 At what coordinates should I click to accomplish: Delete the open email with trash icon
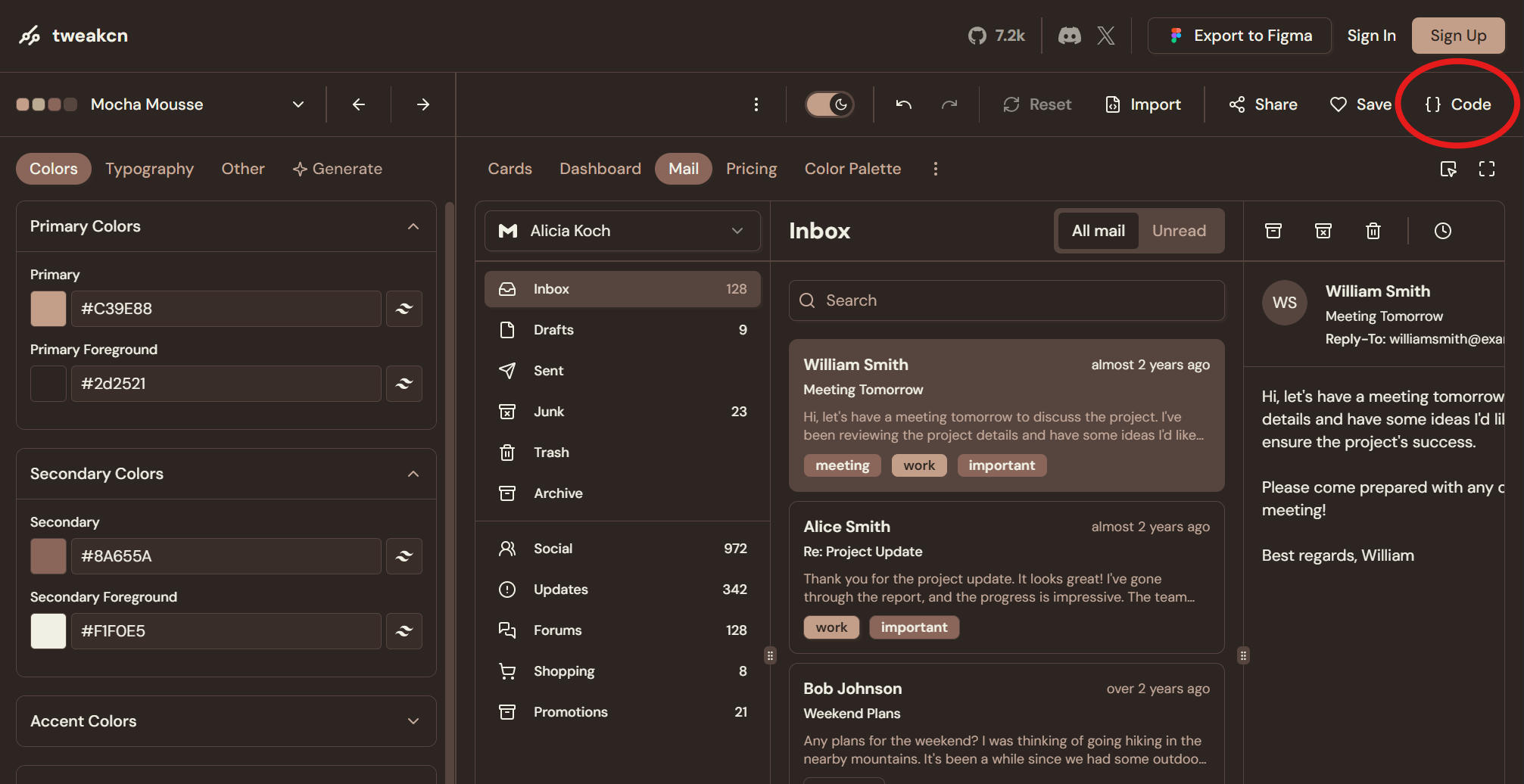click(x=1373, y=231)
